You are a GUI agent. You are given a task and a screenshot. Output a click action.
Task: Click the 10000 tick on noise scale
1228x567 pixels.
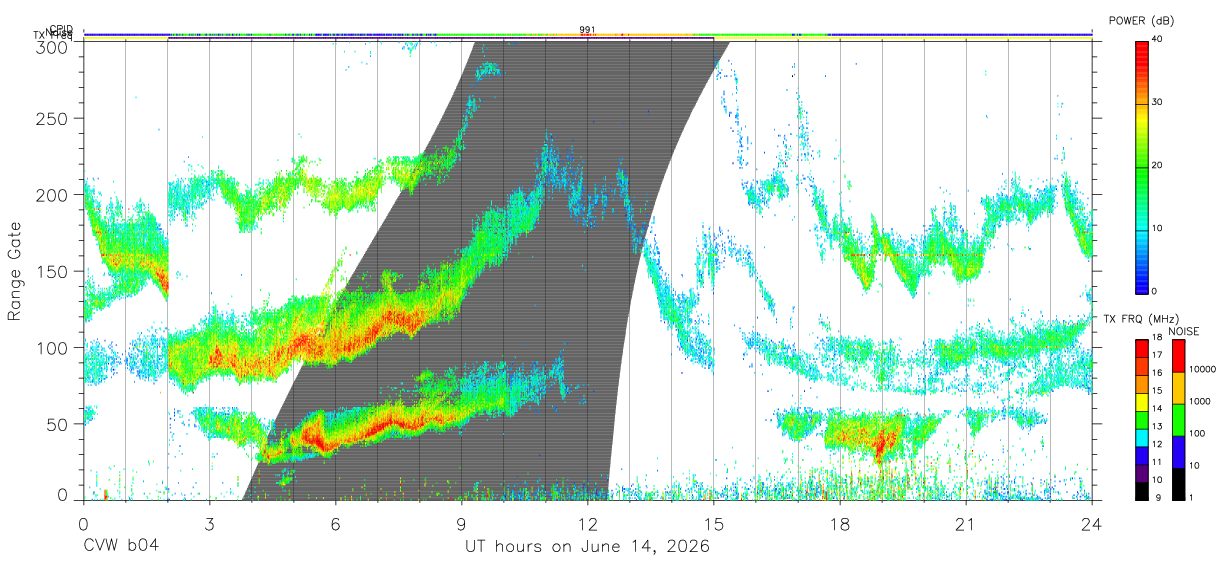point(1202,369)
